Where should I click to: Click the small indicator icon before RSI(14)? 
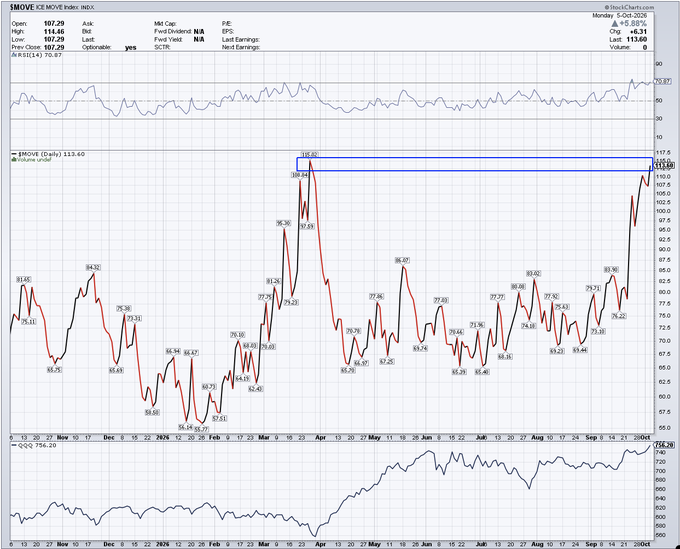14,55
